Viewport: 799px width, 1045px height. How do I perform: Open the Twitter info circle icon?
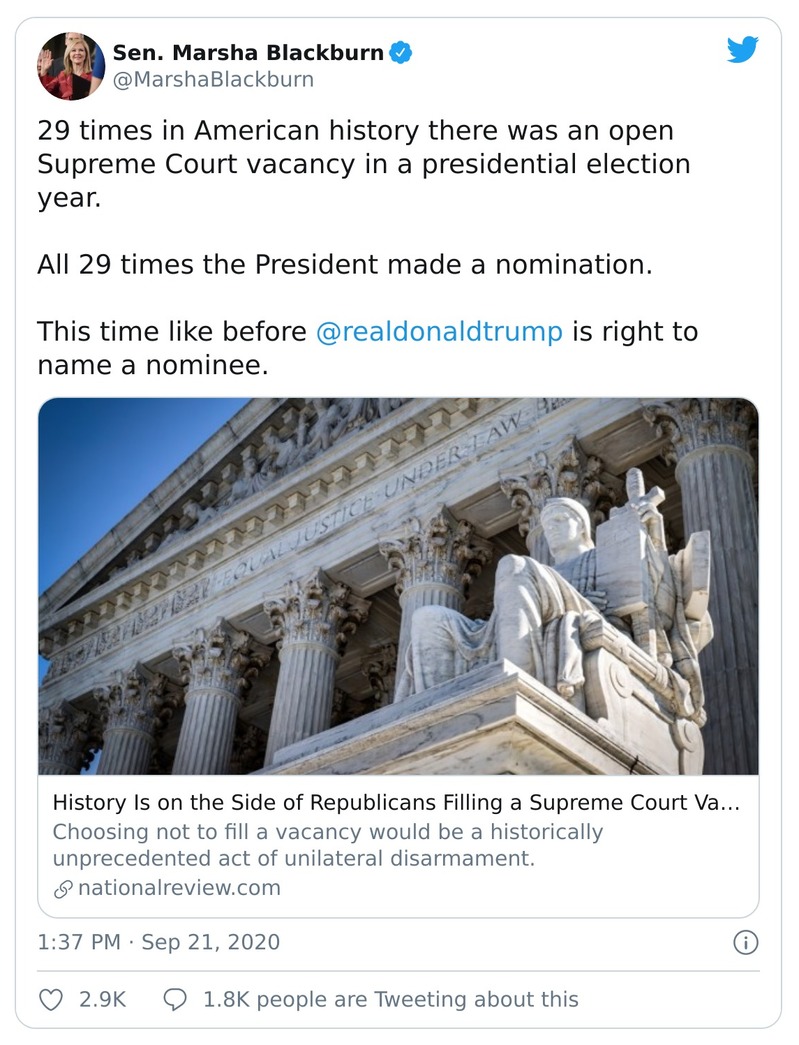(746, 942)
